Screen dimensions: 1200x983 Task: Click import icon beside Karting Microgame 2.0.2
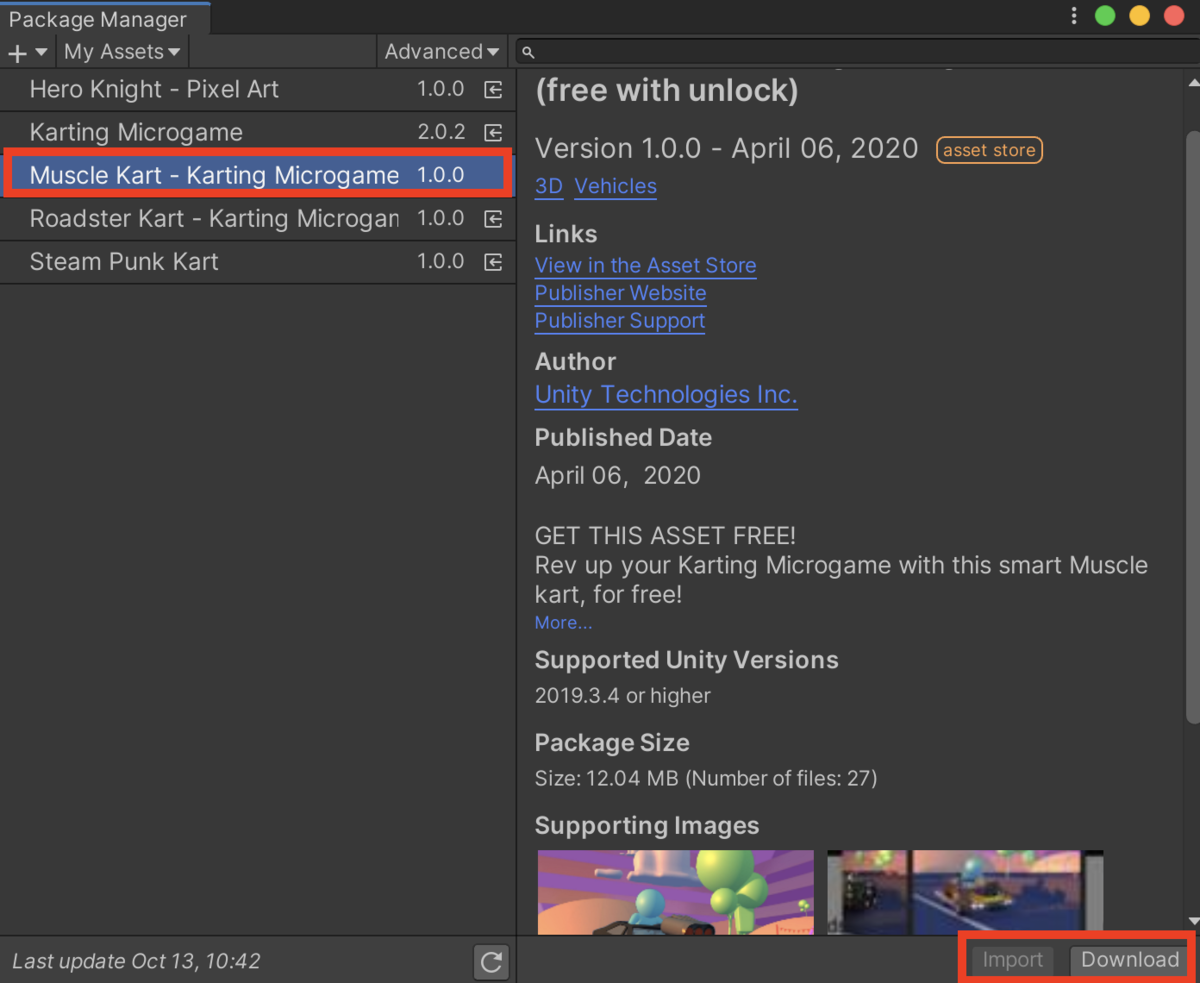(x=493, y=133)
